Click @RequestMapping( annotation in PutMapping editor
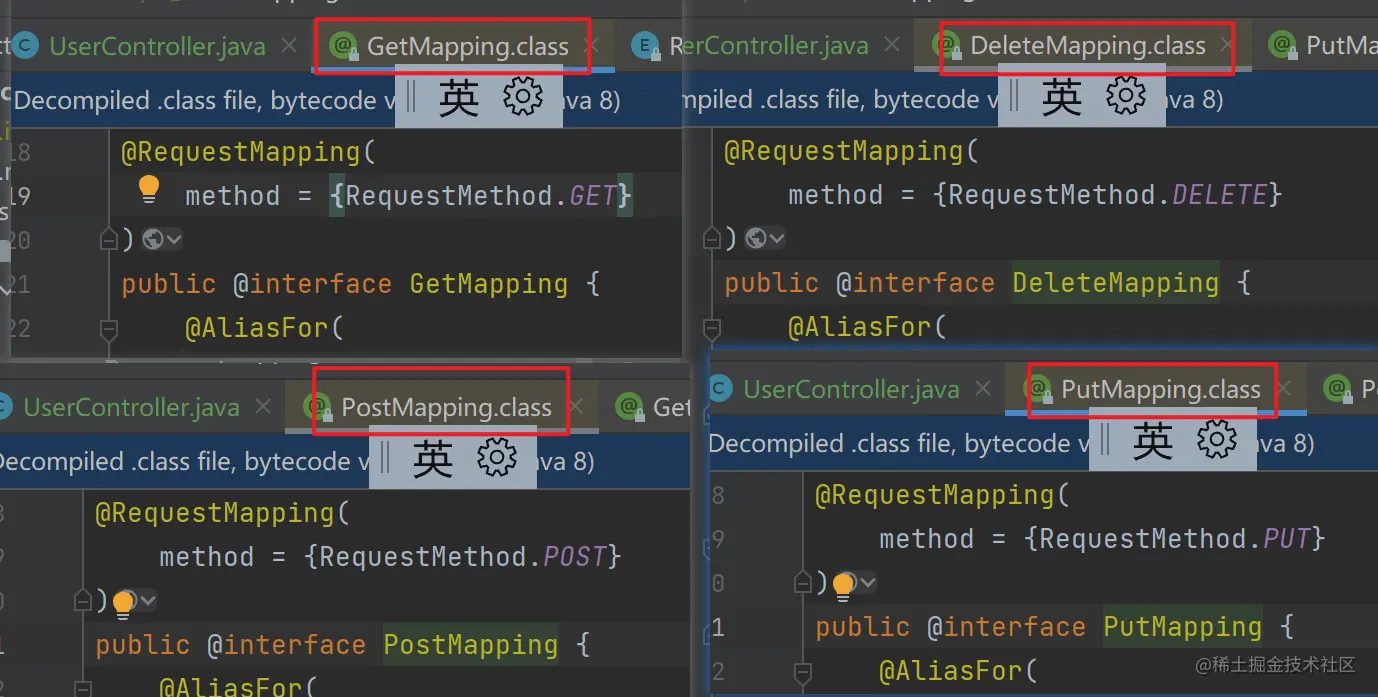This screenshot has width=1378, height=697. [942, 495]
